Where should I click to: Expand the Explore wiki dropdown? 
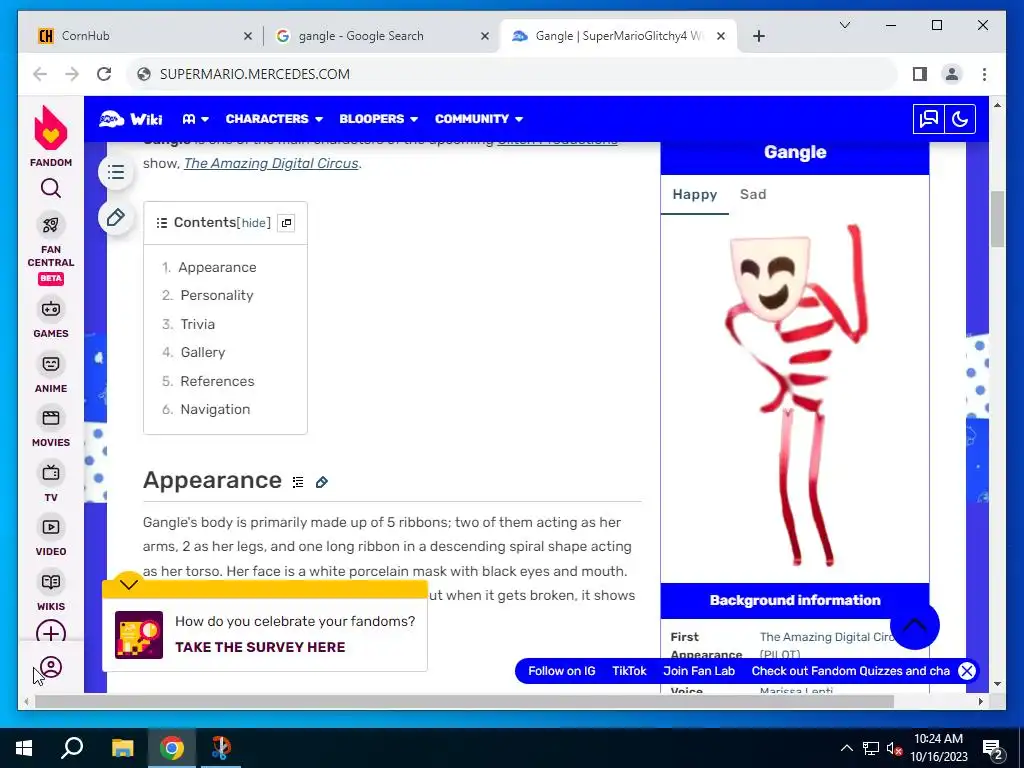(x=195, y=119)
